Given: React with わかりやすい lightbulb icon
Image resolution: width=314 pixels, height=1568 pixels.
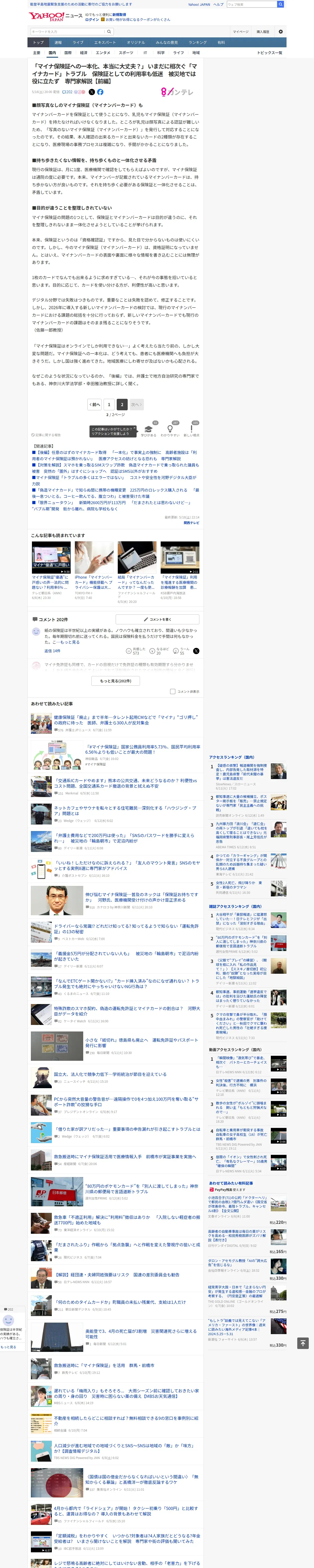Looking at the screenshot, I should point(170,430).
